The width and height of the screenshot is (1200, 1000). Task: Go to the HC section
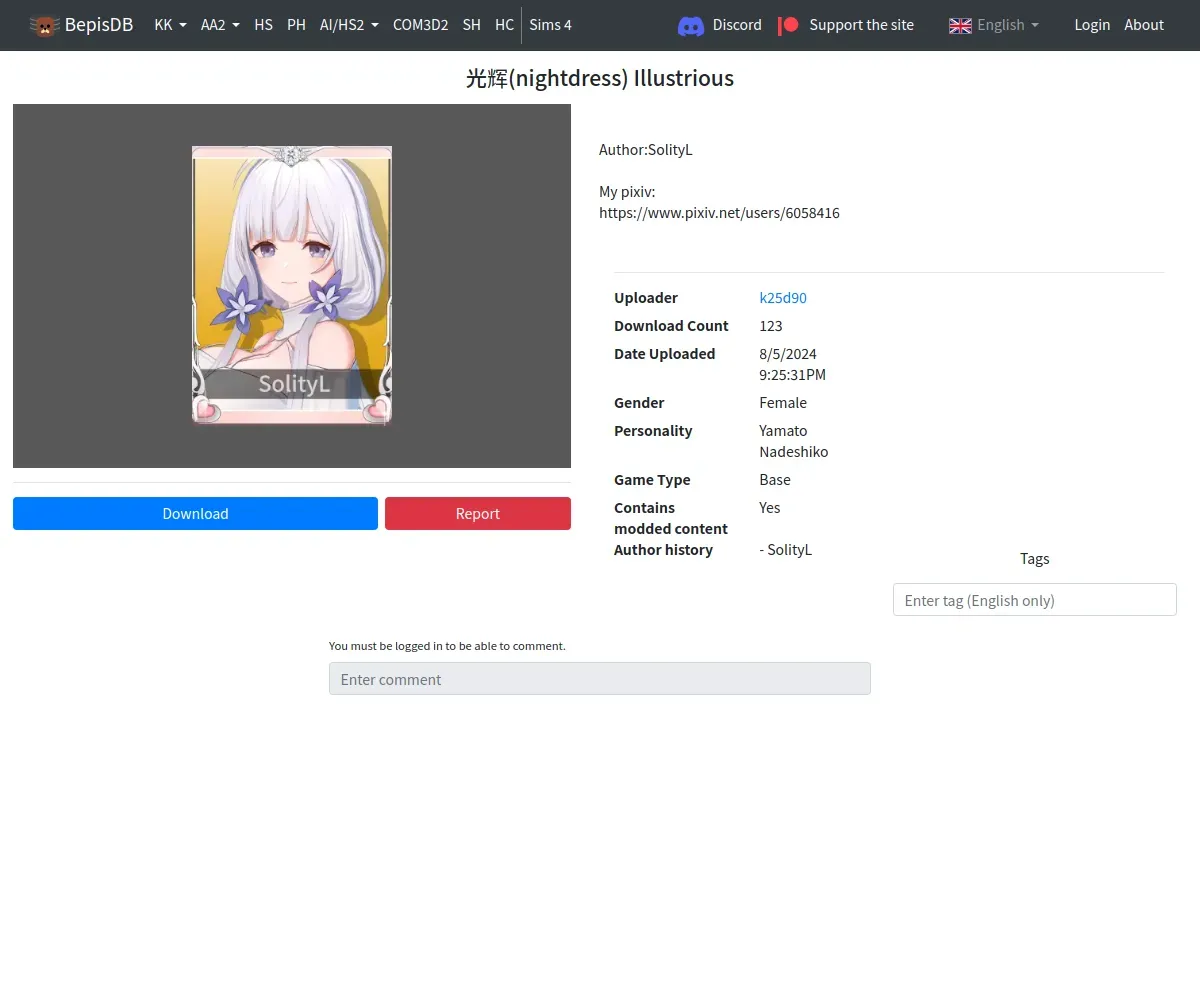(504, 25)
